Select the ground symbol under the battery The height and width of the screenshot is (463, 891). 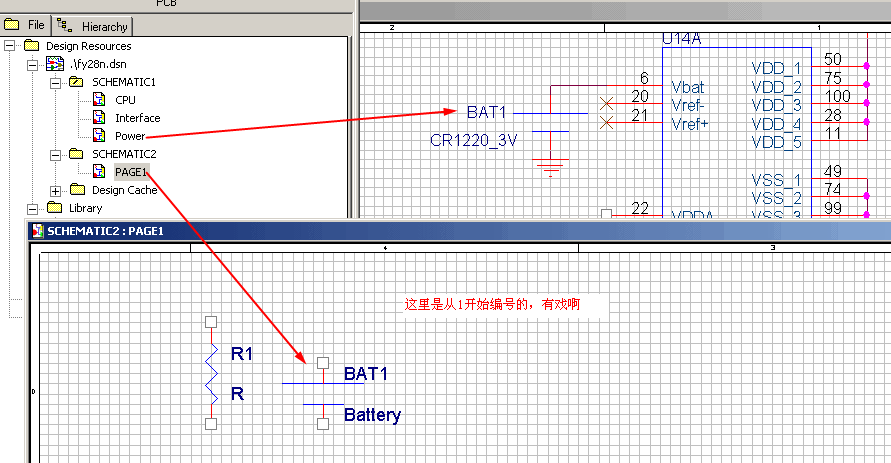[551, 168]
